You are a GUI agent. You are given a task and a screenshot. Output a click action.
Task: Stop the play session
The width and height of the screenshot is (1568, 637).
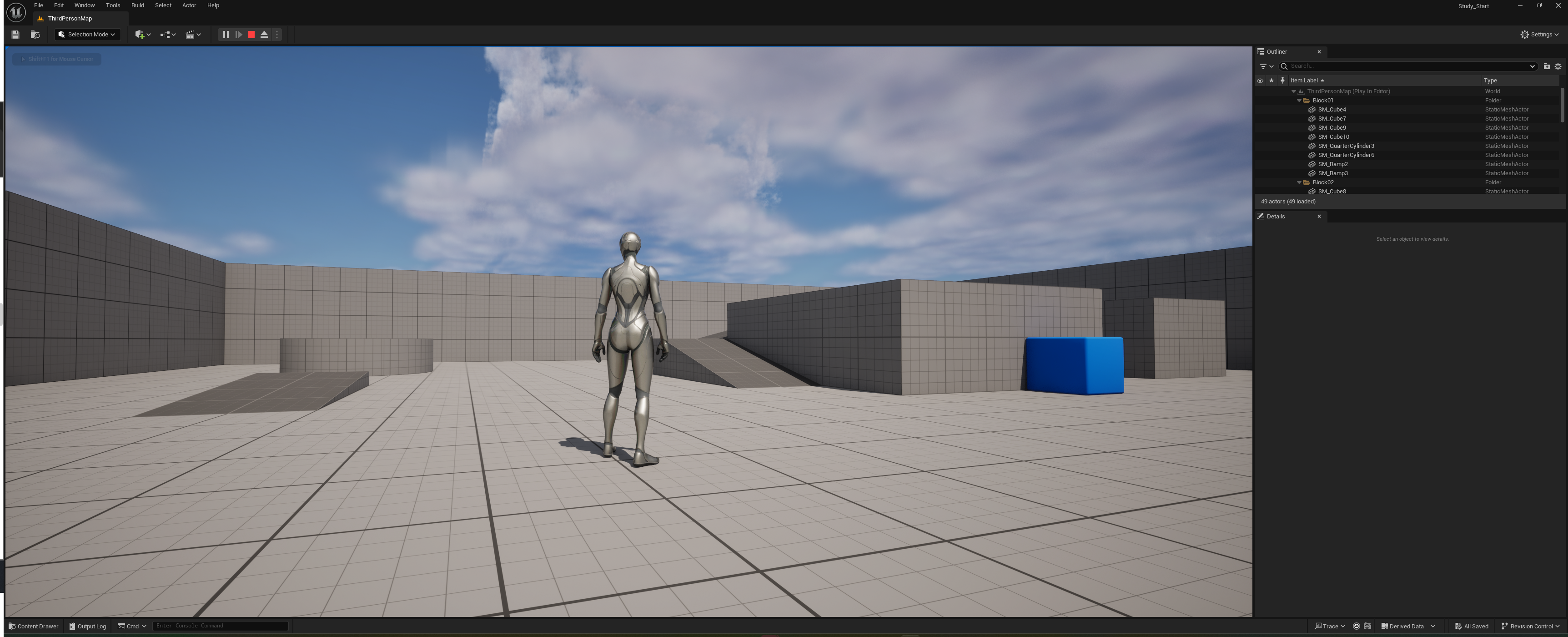251,35
